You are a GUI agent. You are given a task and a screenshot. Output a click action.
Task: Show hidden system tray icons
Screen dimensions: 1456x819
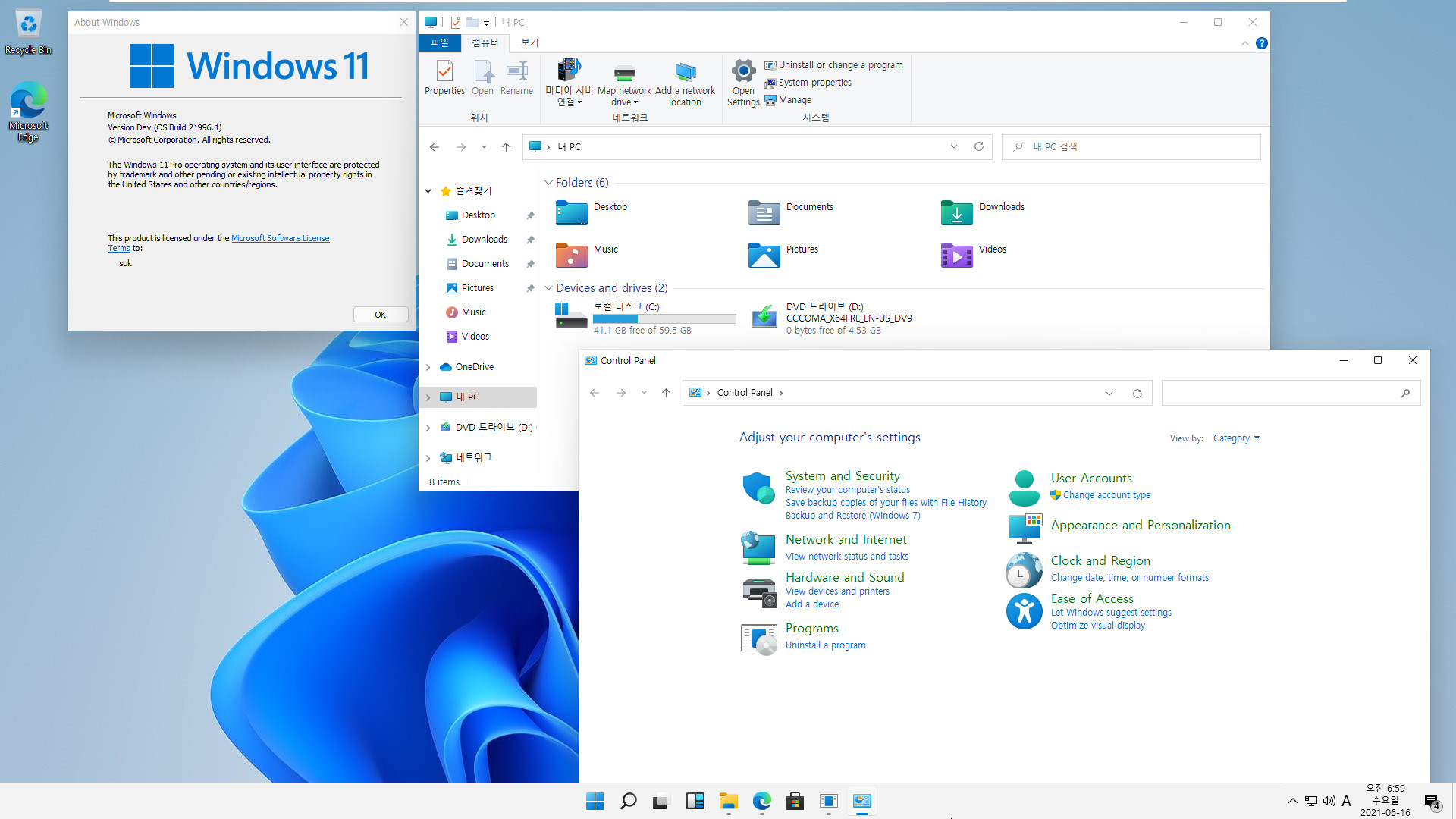point(1292,801)
